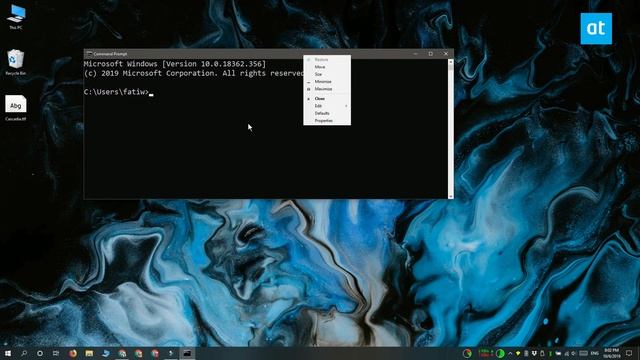Screen dimensions: 640x360
Task: Click the Microsoft Corporation copyright line
Action: pyautogui.click(x=194, y=73)
